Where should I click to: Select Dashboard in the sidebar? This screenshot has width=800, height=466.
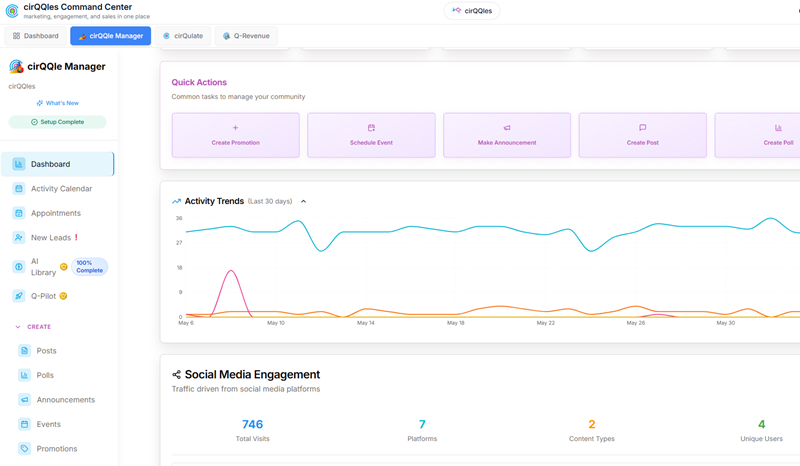click(58, 164)
